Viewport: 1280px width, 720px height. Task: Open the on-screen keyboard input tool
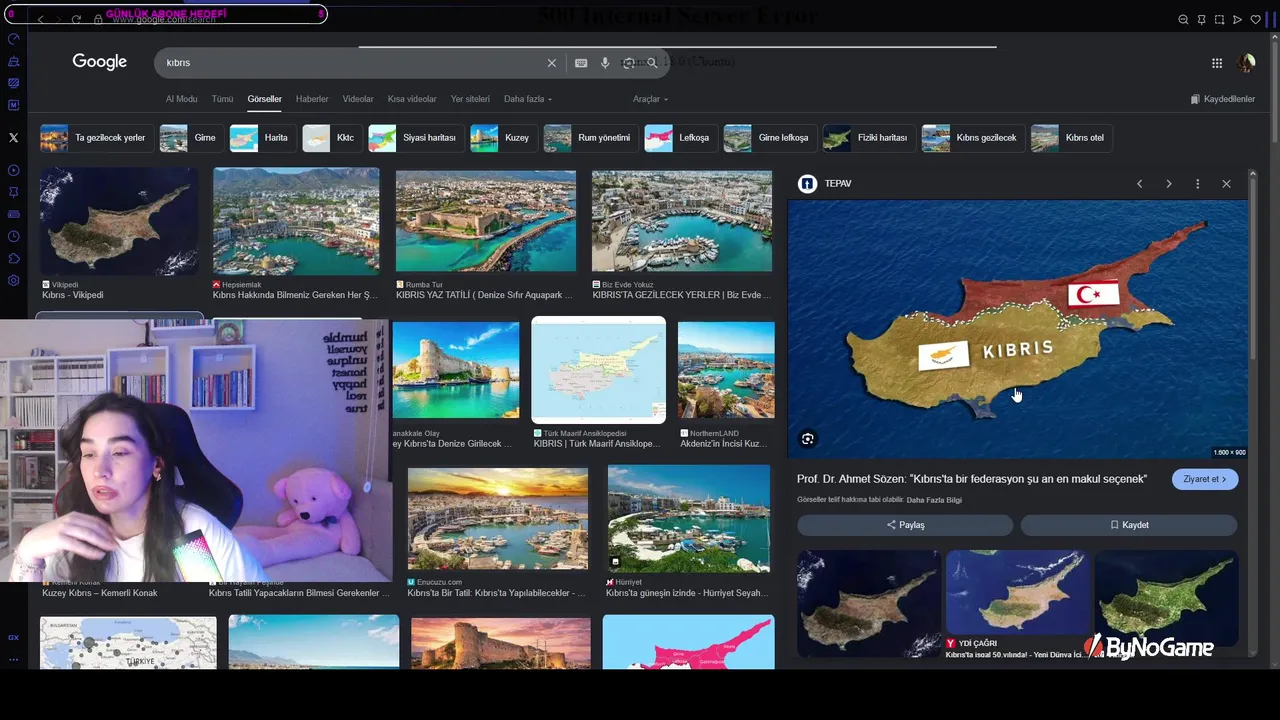tap(581, 63)
